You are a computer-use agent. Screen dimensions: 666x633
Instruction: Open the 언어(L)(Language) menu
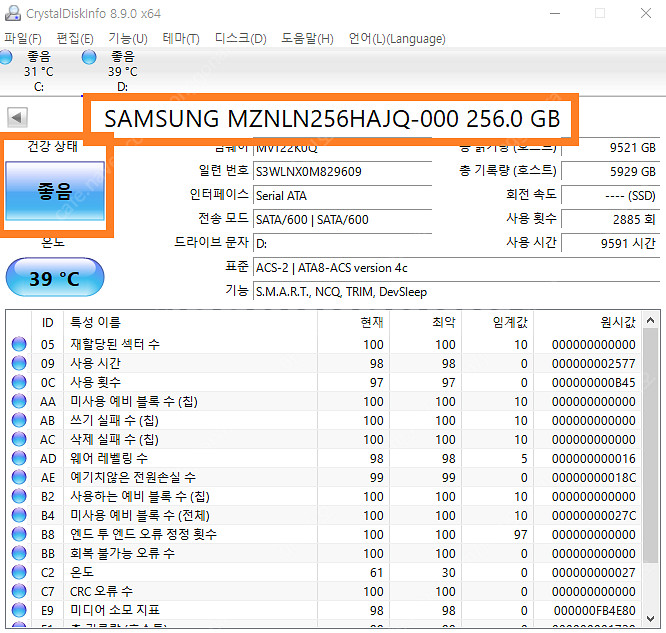point(397,39)
